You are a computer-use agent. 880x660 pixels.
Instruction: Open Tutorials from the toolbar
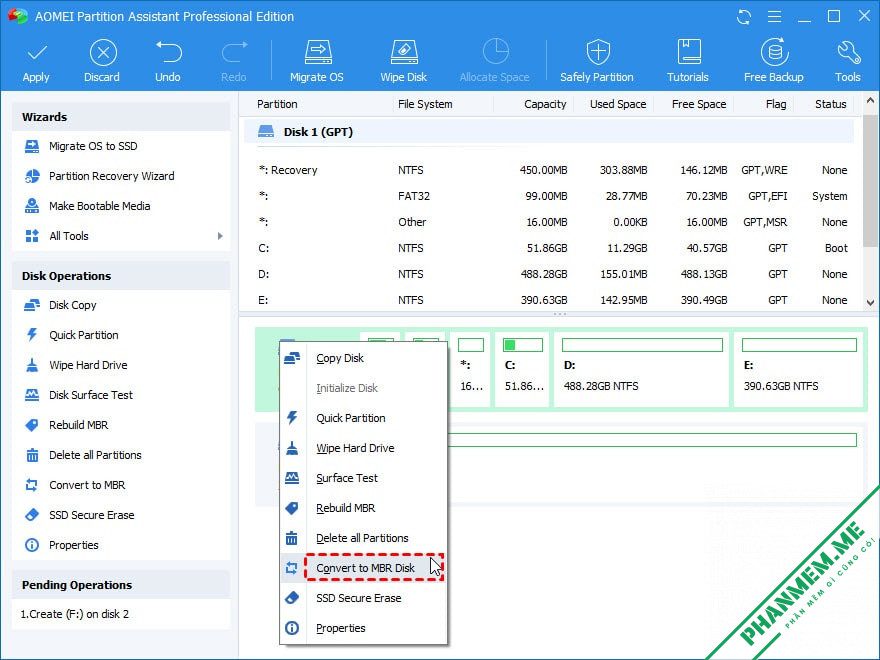point(688,61)
